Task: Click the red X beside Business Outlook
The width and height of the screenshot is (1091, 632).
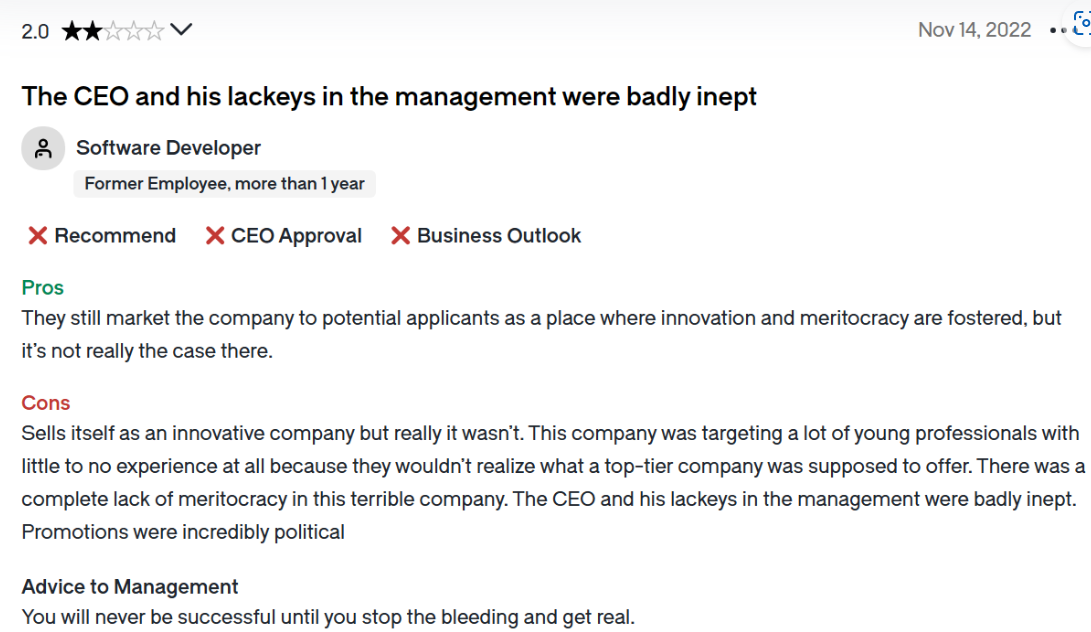Action: (400, 236)
